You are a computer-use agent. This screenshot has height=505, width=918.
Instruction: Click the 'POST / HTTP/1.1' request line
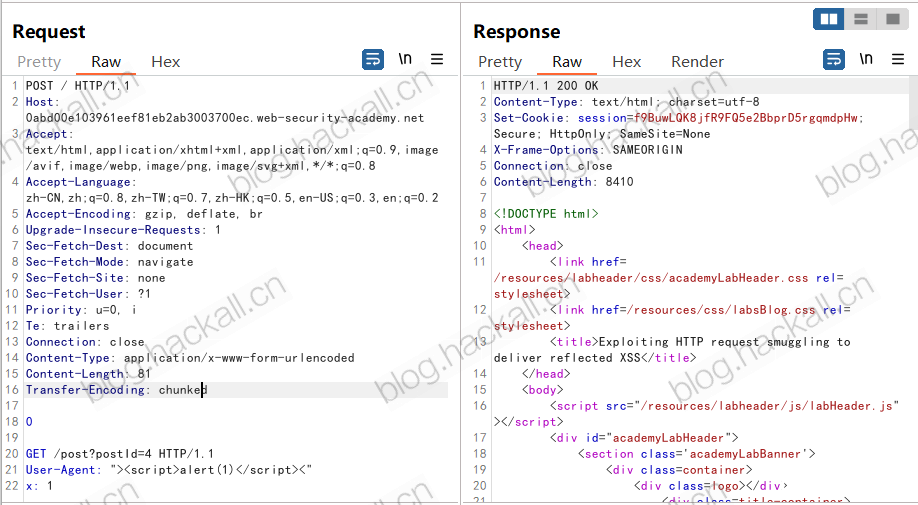click(78, 86)
